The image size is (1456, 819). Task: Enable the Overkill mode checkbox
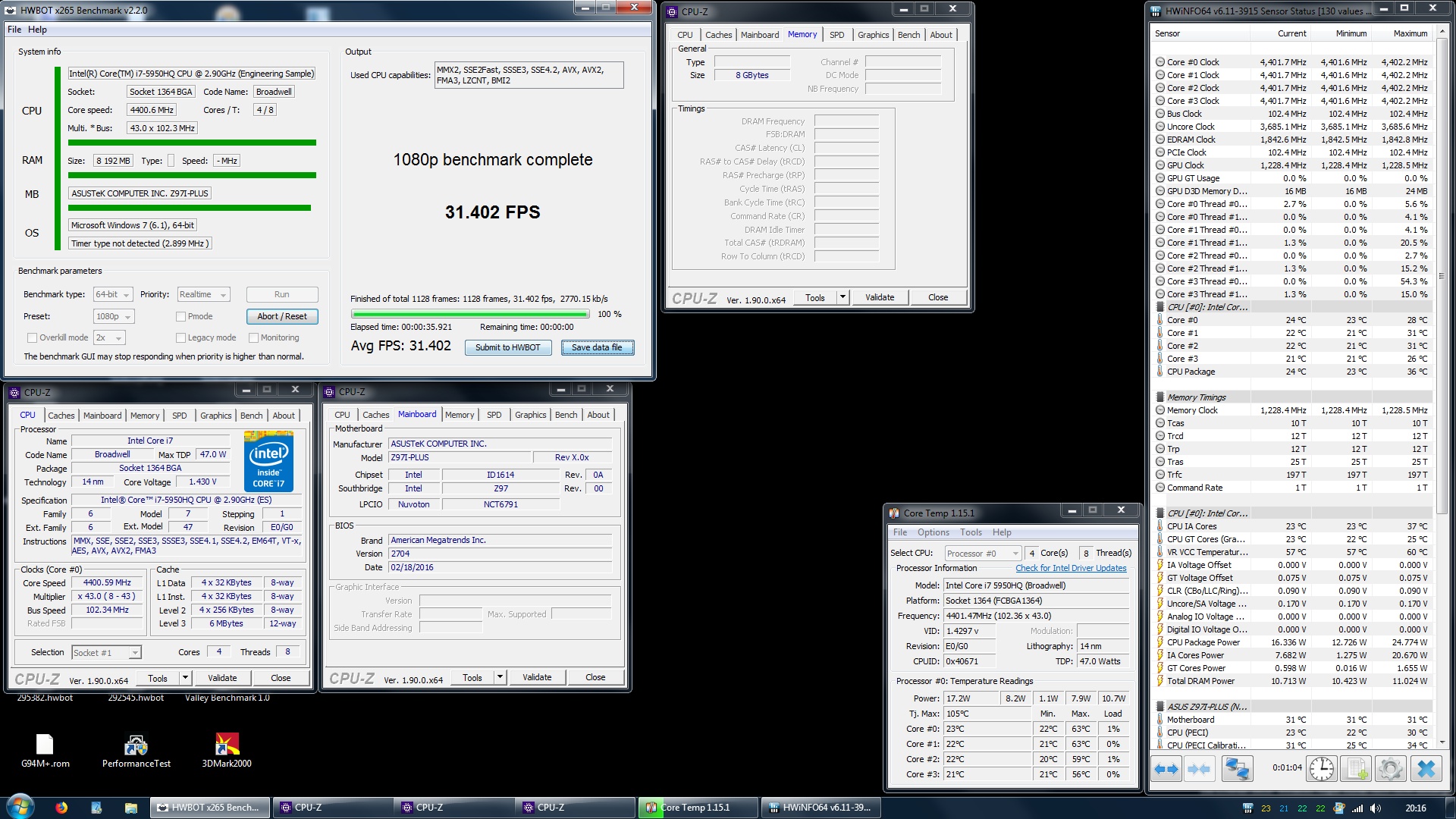tap(32, 337)
